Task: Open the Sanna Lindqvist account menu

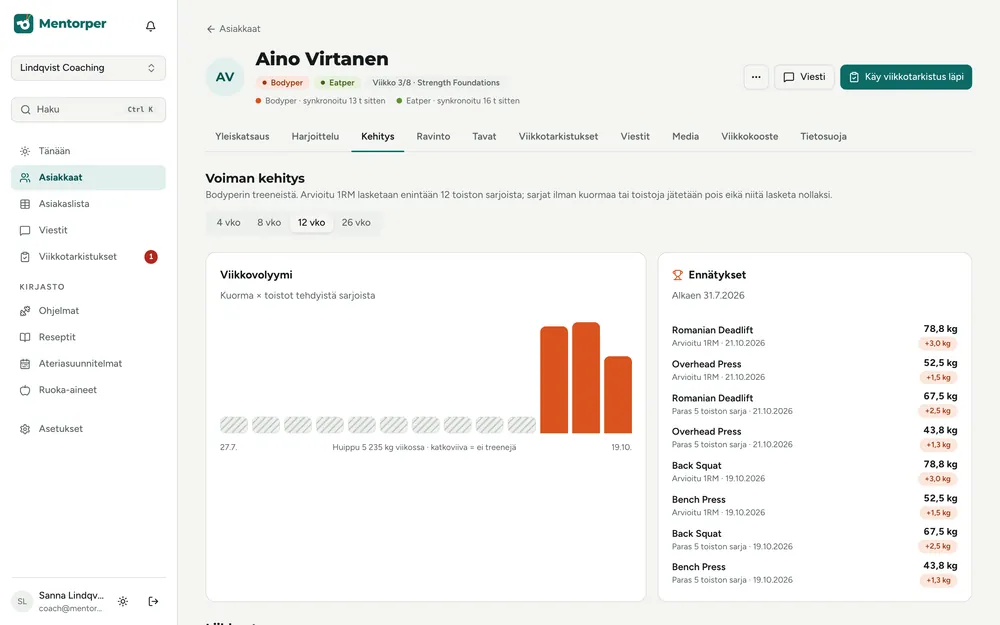Action: [x=71, y=601]
